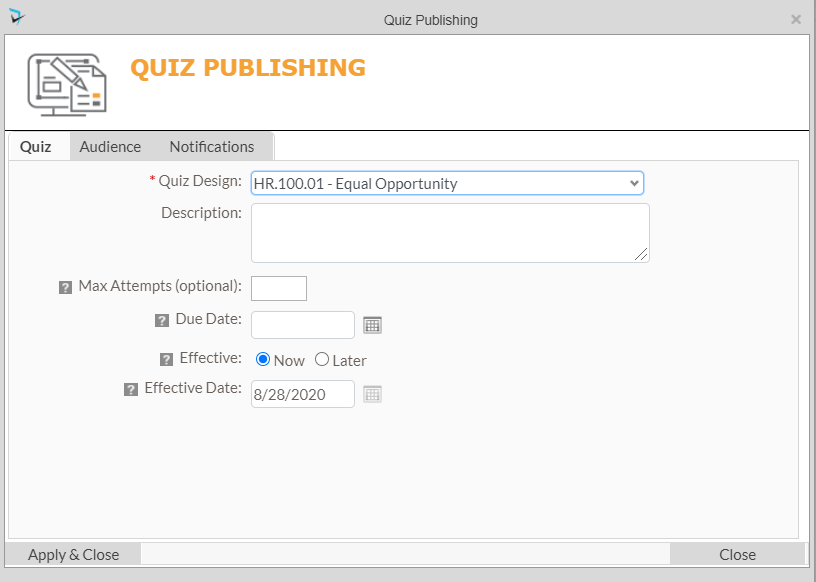
Task: Select the Now radio button
Action: pos(263,360)
